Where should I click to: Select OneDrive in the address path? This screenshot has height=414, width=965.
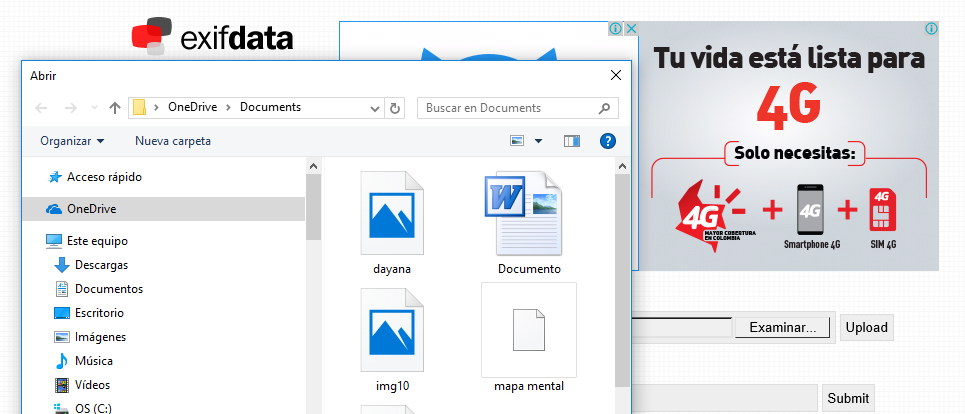pos(193,107)
